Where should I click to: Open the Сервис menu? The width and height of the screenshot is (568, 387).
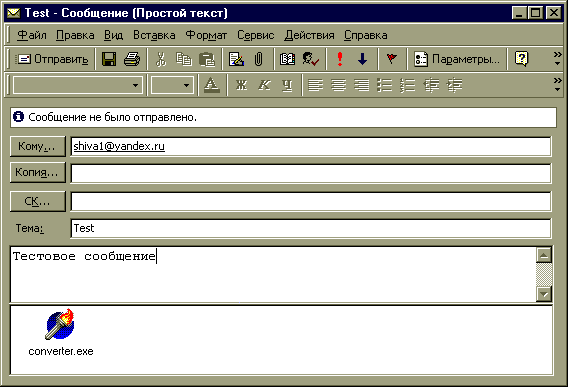(x=256, y=35)
